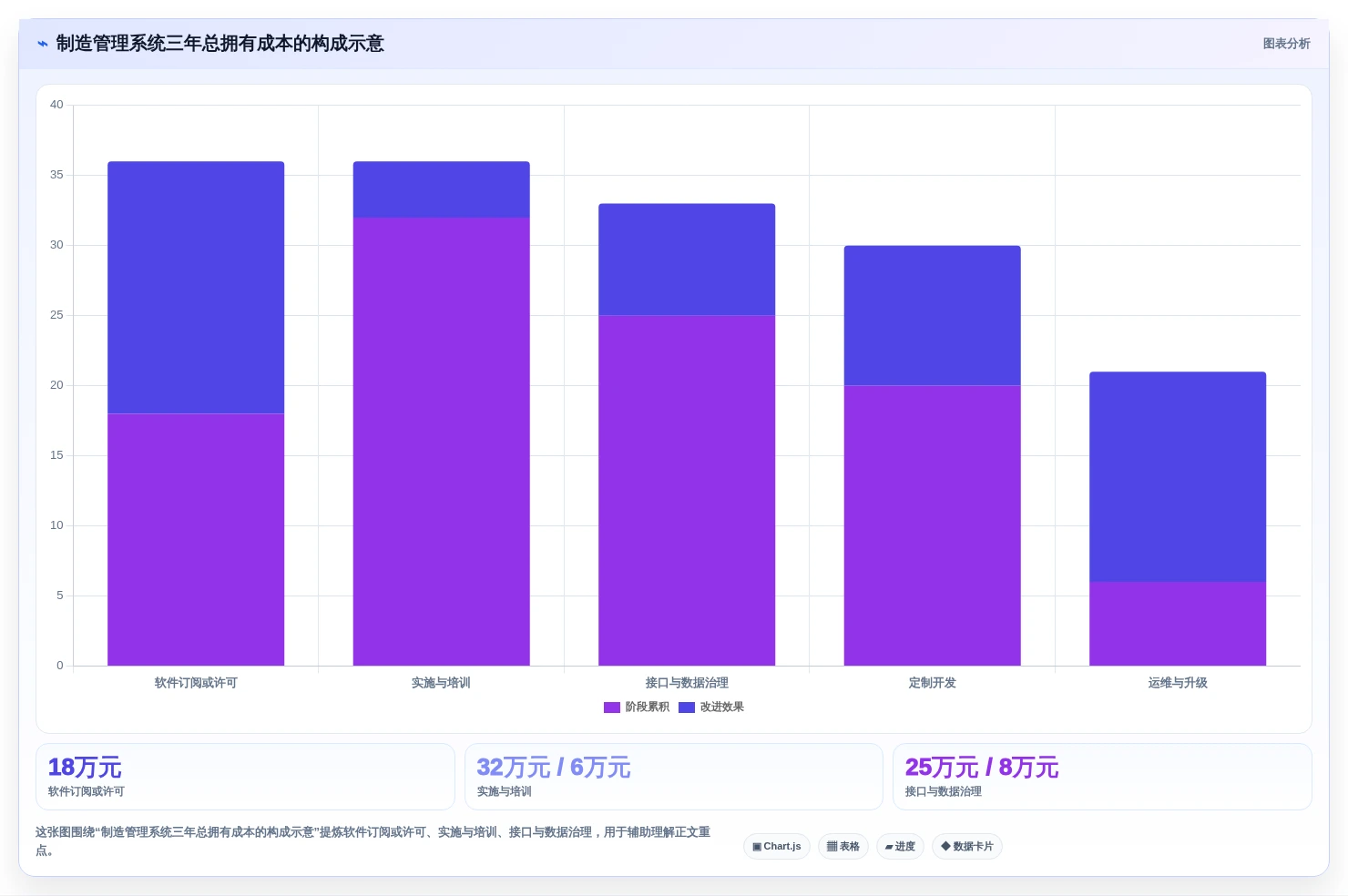The width and height of the screenshot is (1348, 896).
Task: Select the 表格 tag chip
Action: [x=843, y=846]
